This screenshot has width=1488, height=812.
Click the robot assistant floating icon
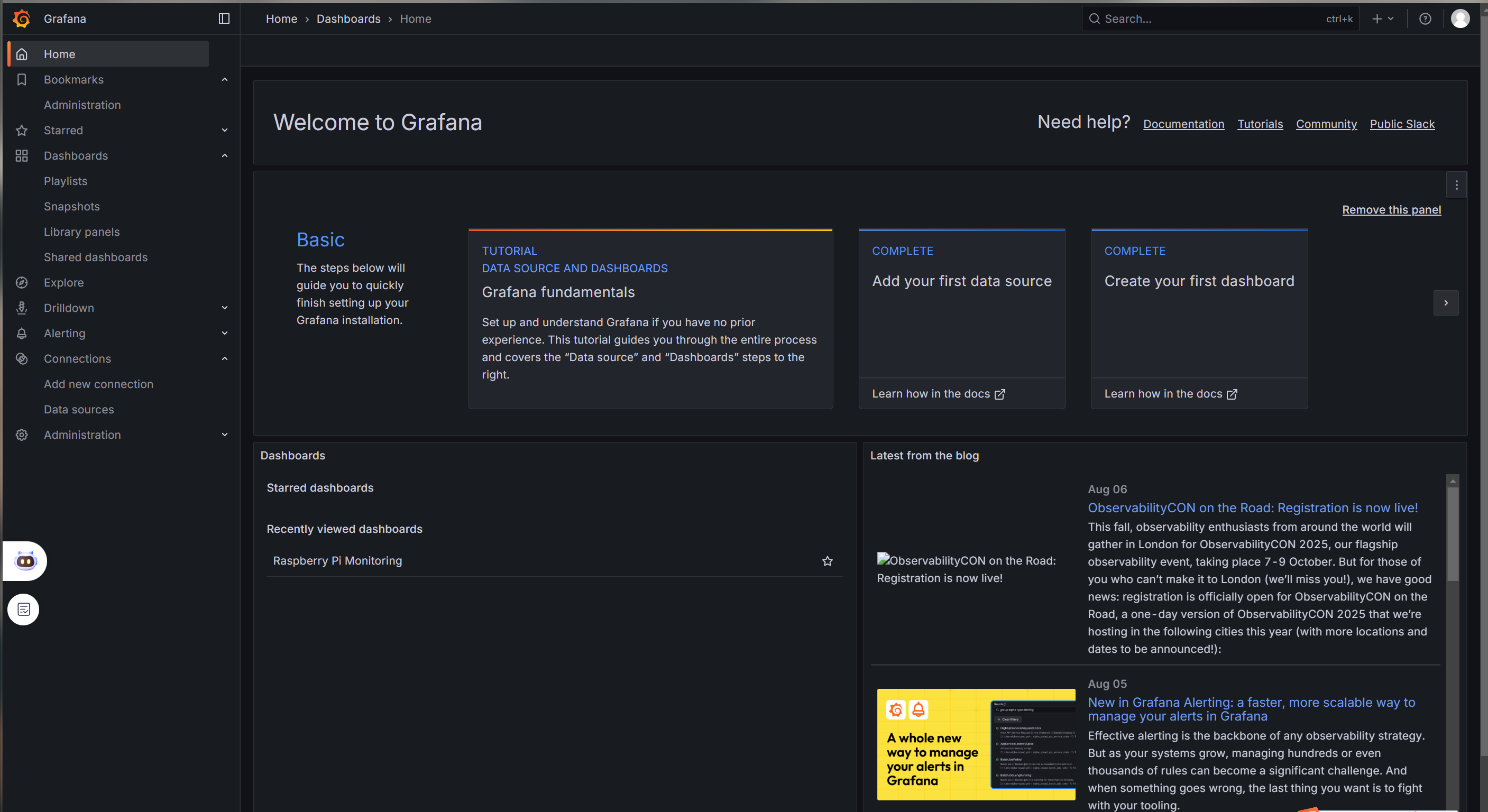[x=25, y=560]
